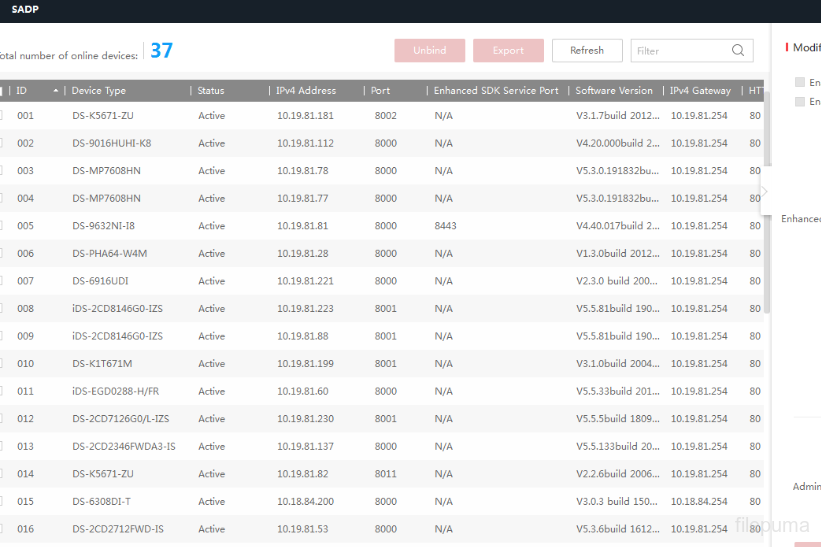
Task: Click the ID column sort arrow
Action: [55, 91]
